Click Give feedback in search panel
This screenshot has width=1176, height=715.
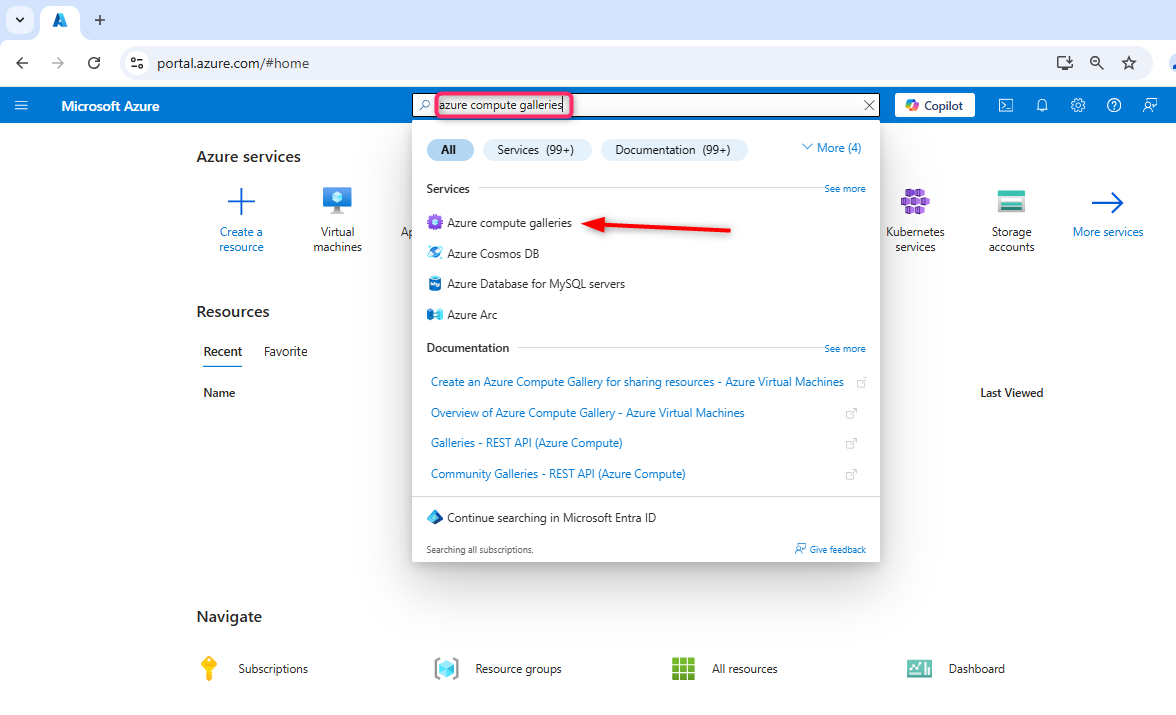coord(830,549)
